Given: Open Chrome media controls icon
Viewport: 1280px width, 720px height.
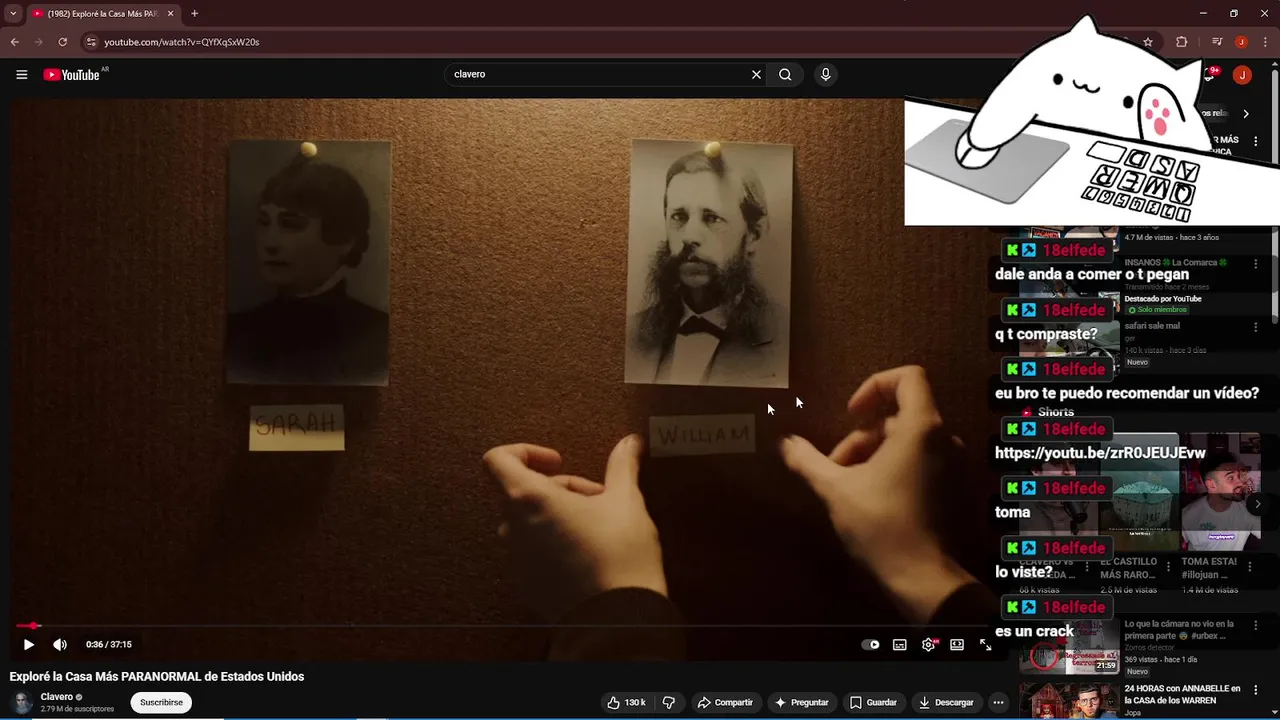Looking at the screenshot, I should point(1217,42).
